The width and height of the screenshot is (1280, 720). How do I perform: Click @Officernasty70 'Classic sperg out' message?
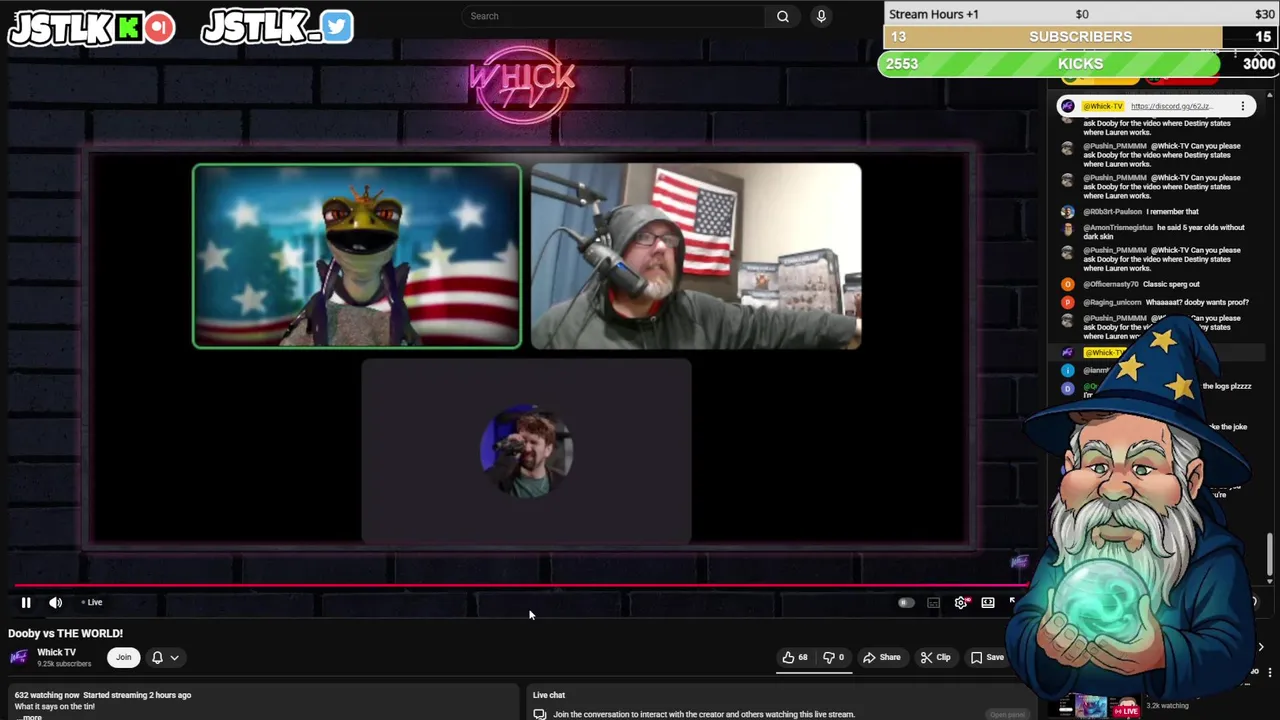(1142, 284)
